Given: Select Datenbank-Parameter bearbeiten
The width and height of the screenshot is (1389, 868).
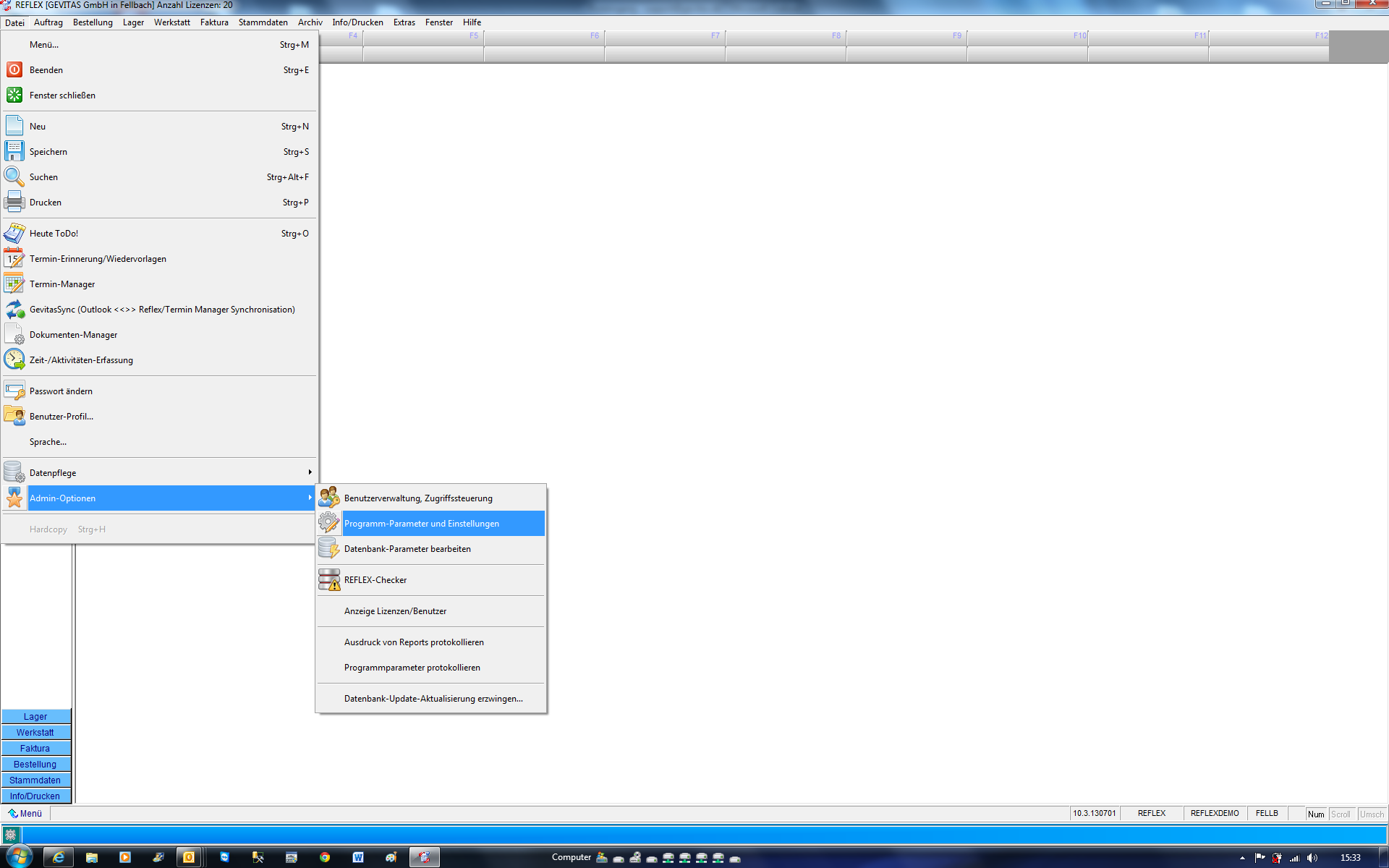Looking at the screenshot, I should tap(431, 549).
